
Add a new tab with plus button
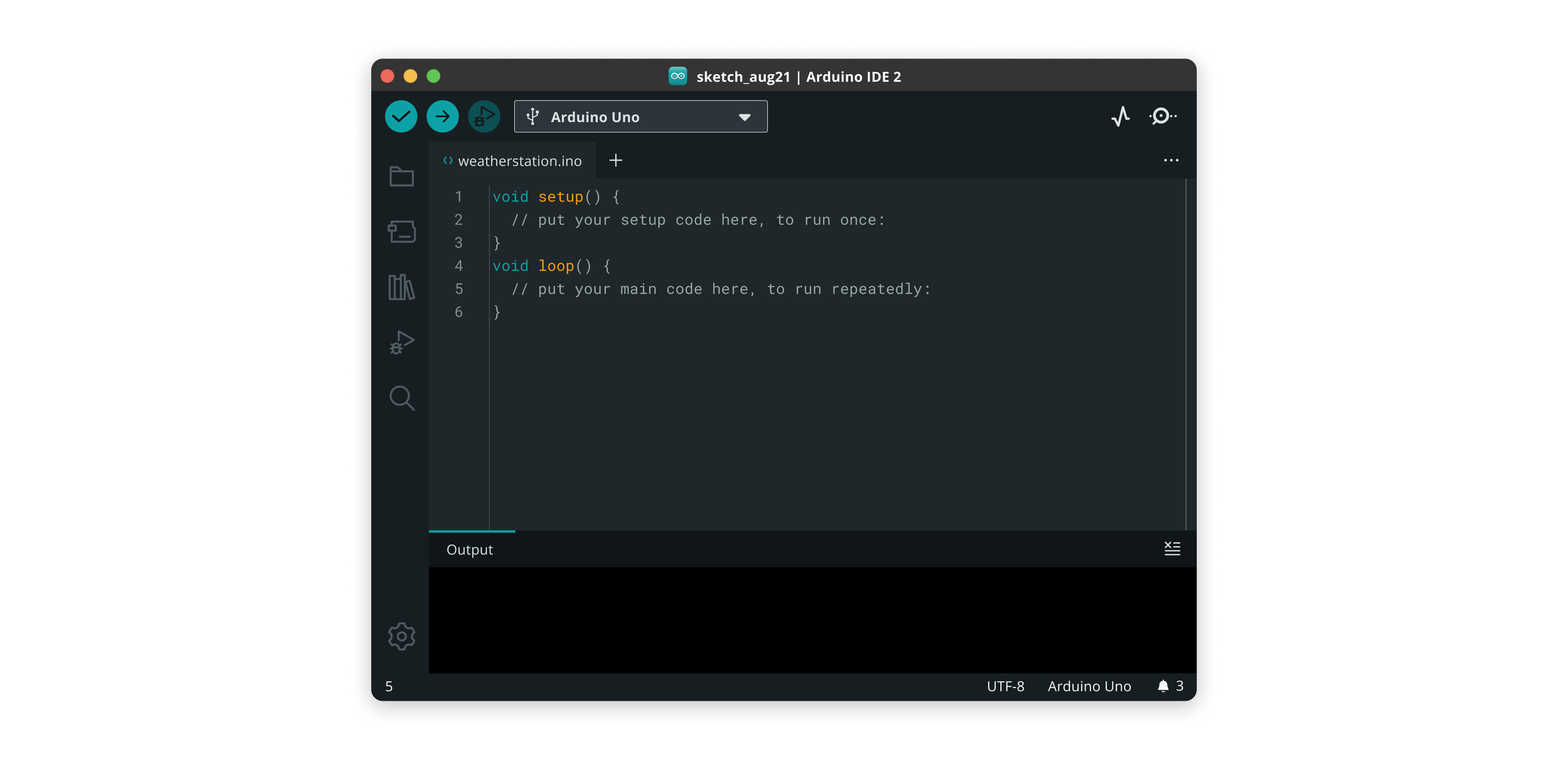coord(615,161)
